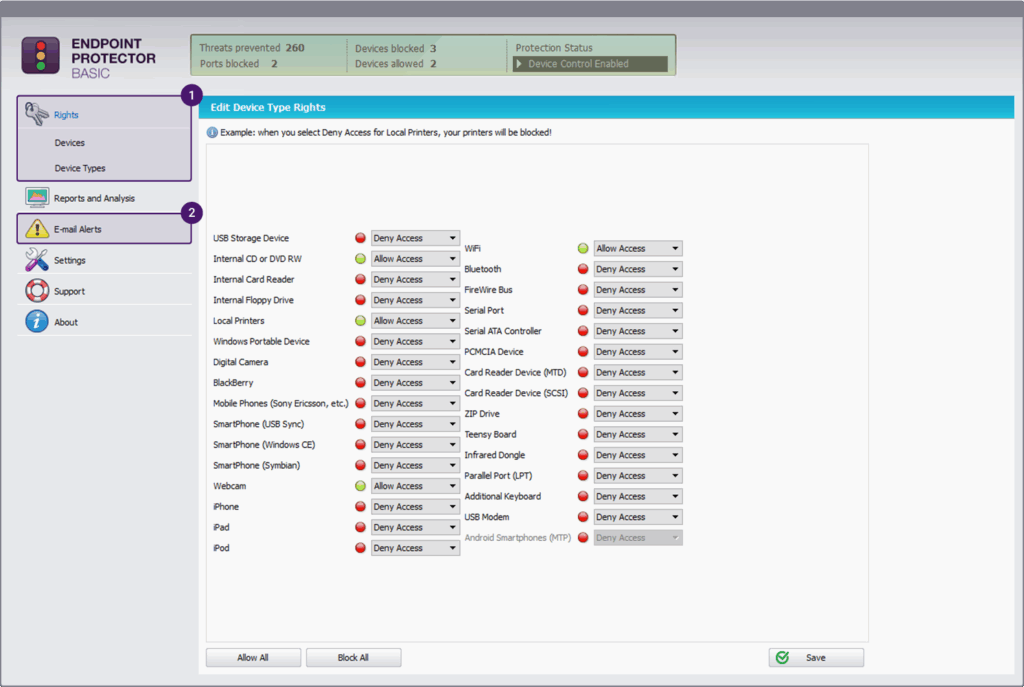Click the blue info icon beside Example text
Screen dimensions: 1024x687
(212, 132)
